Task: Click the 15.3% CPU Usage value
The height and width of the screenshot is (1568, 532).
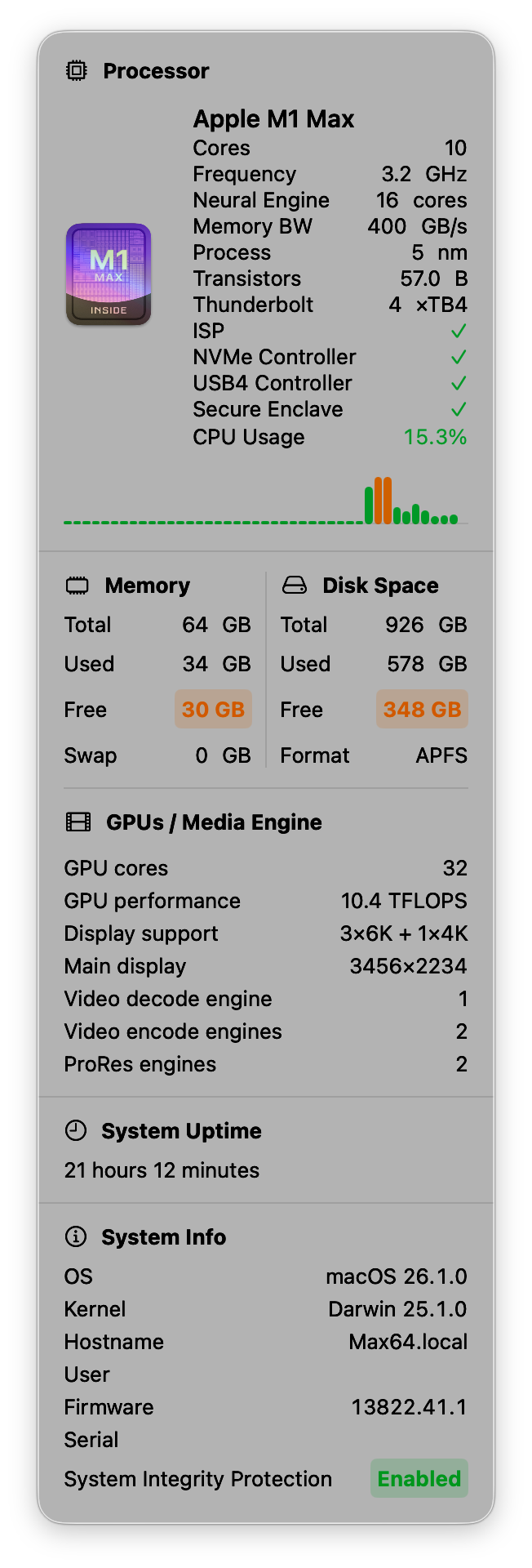Action: click(x=435, y=438)
